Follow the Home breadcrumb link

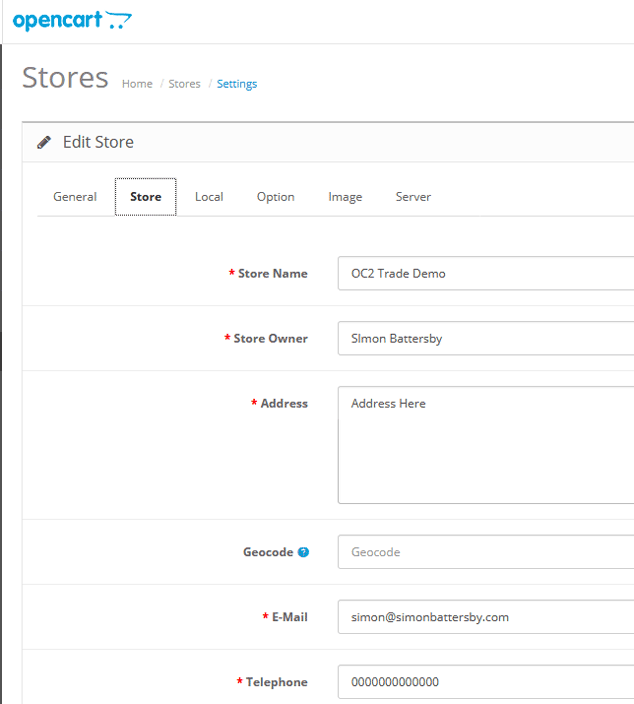tap(137, 84)
